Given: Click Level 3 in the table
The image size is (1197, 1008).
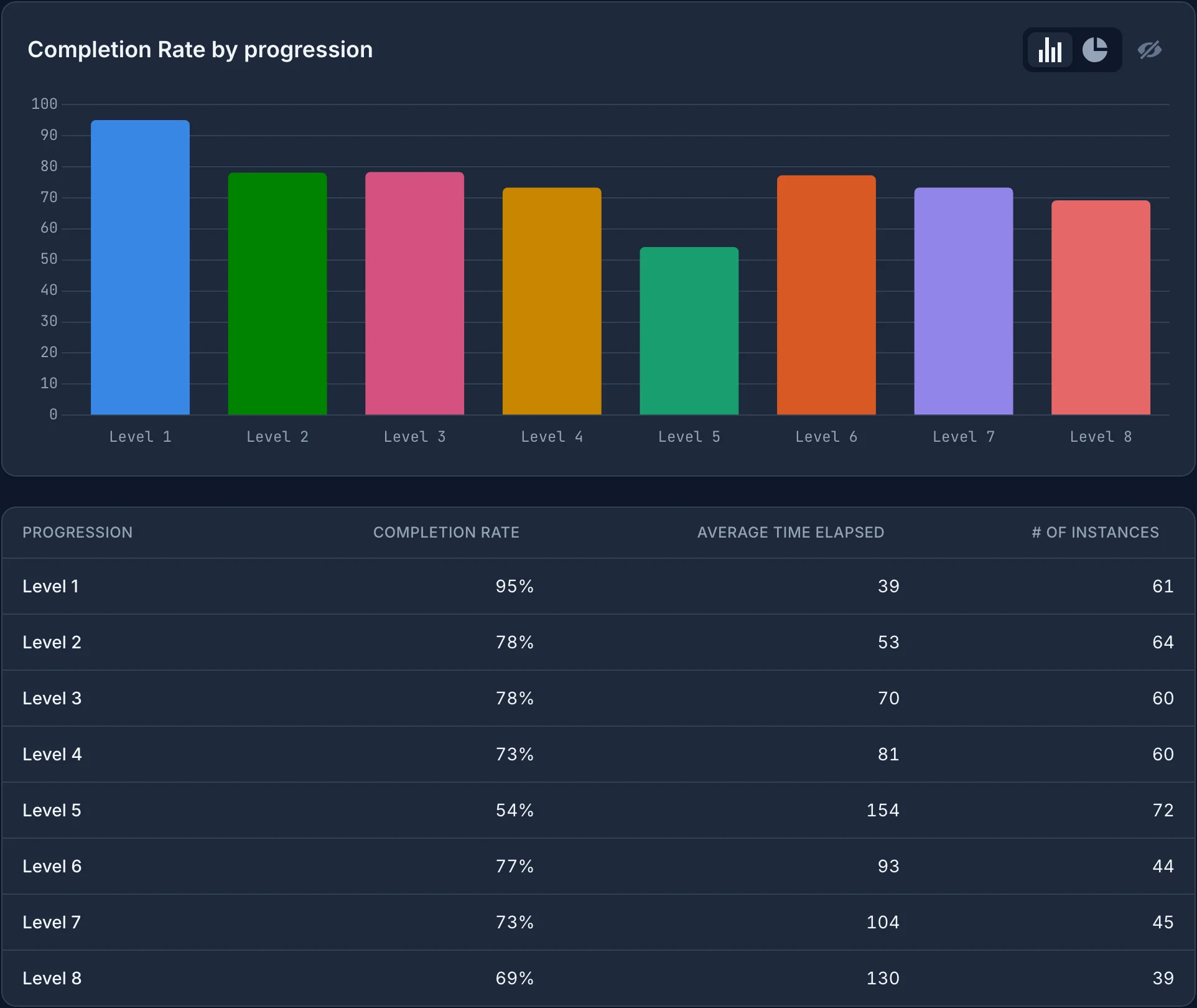Looking at the screenshot, I should coord(52,698).
